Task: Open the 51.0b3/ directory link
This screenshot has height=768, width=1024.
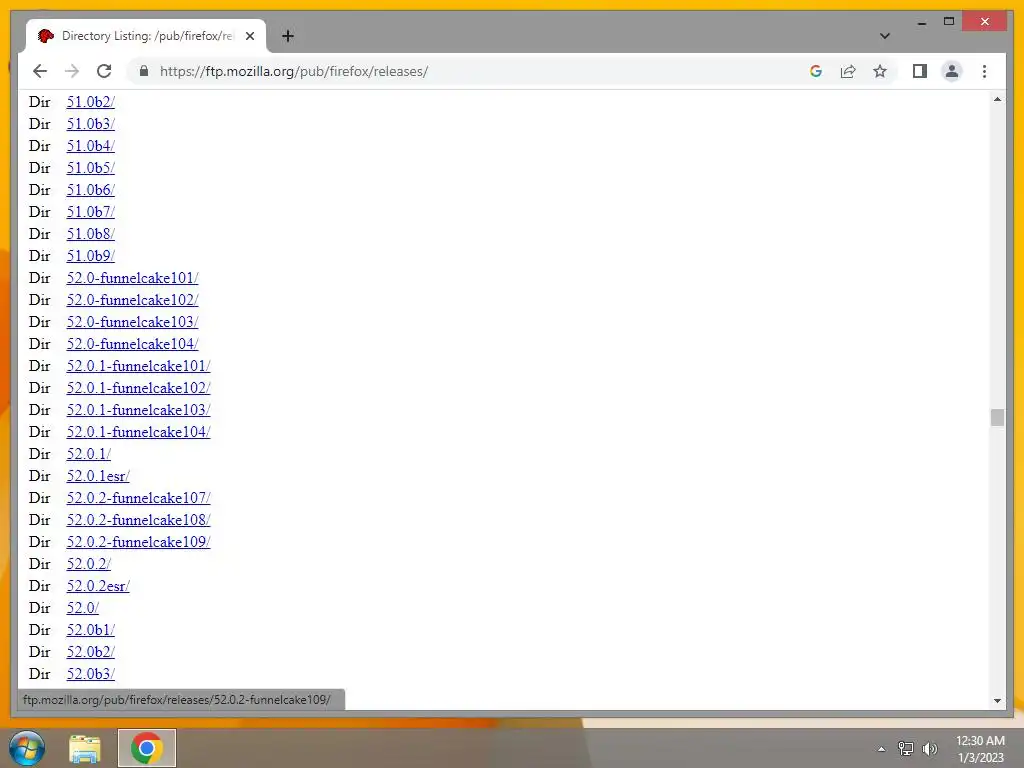Action: [90, 124]
